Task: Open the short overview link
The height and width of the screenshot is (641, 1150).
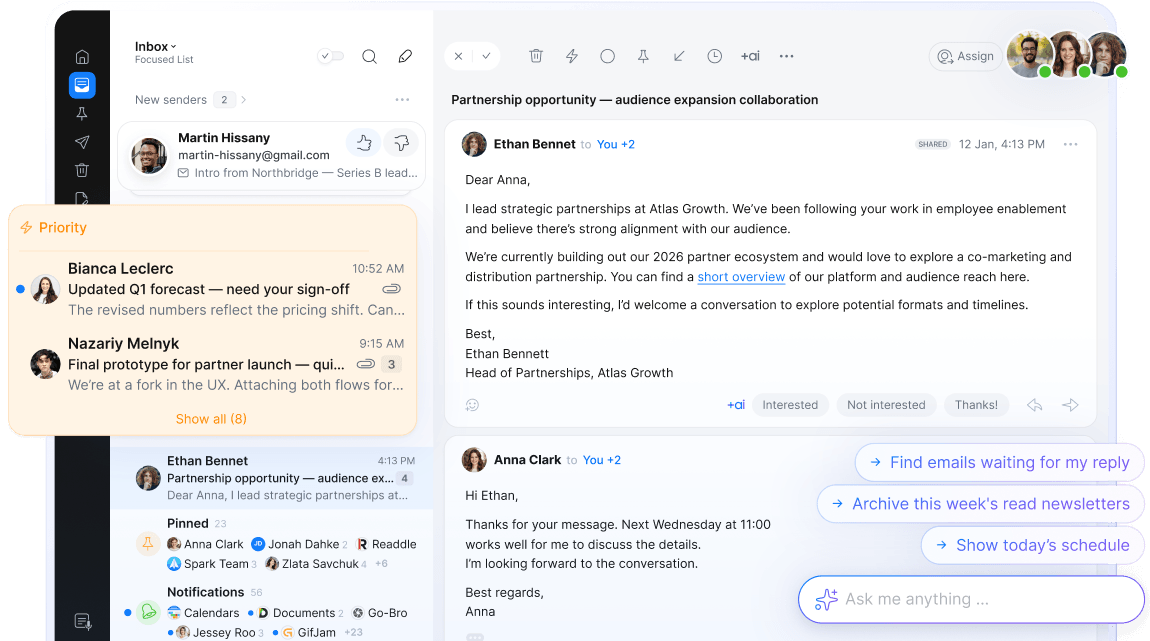Action: (741, 277)
